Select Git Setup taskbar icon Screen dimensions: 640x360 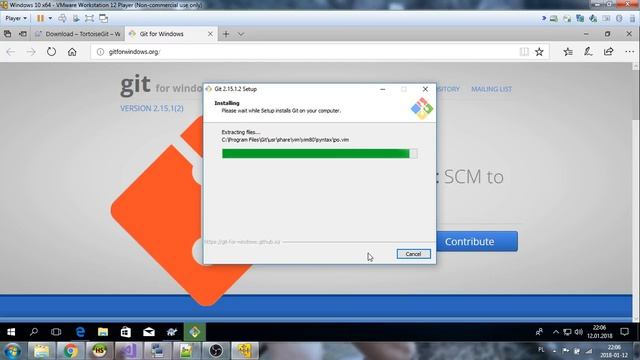[x=195, y=332]
